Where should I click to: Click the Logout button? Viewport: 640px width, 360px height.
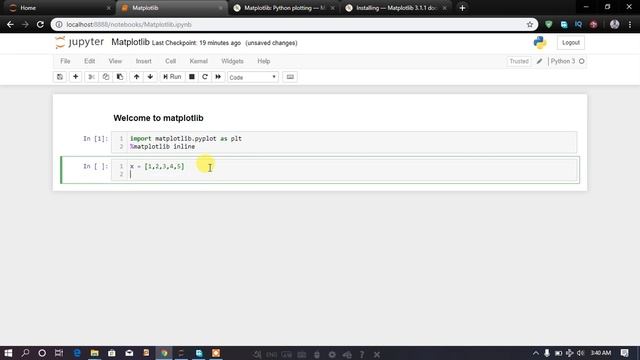[571, 42]
